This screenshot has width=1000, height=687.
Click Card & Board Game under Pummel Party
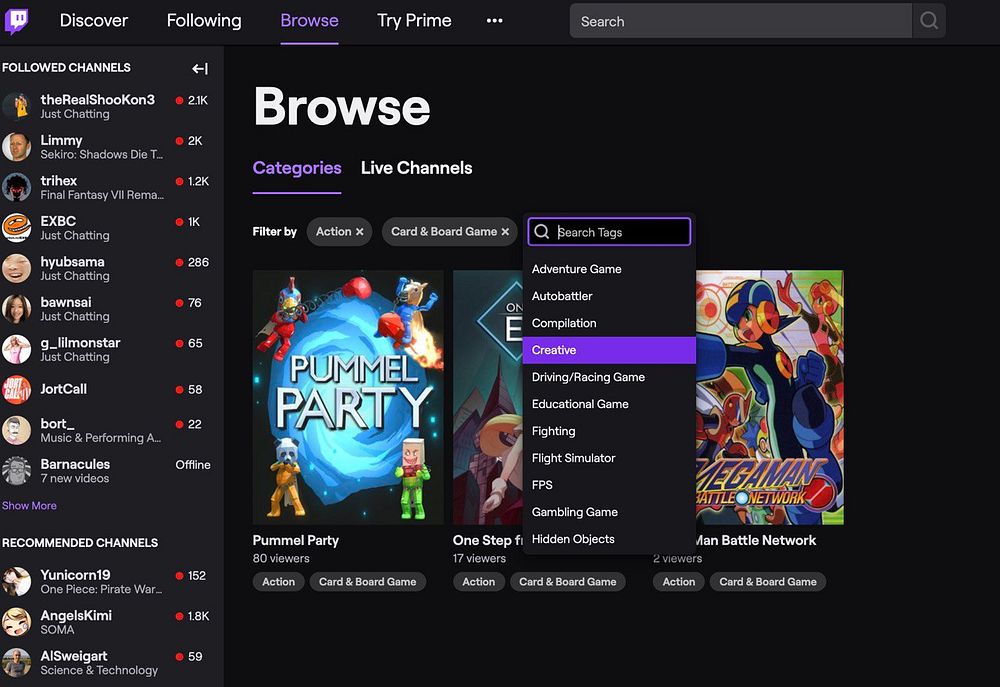tap(367, 582)
